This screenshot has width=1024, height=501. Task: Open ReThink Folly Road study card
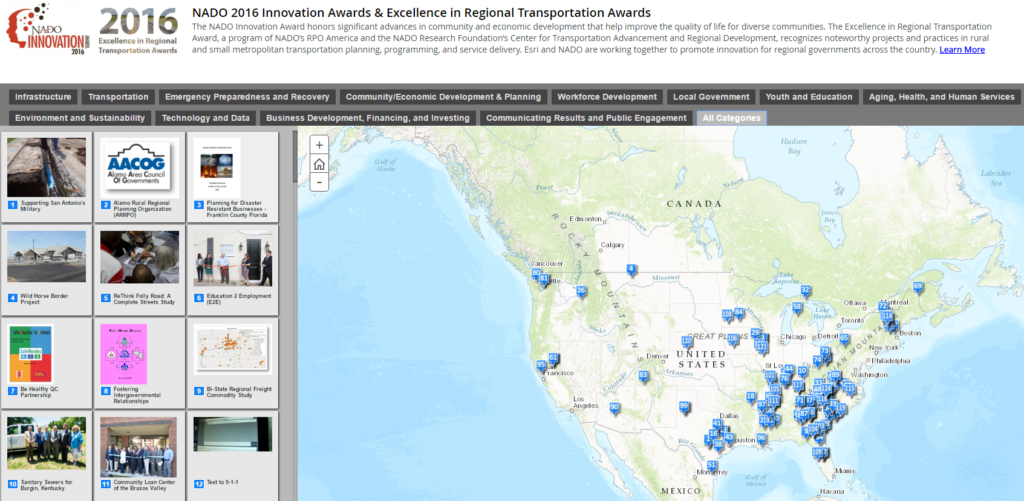click(140, 270)
